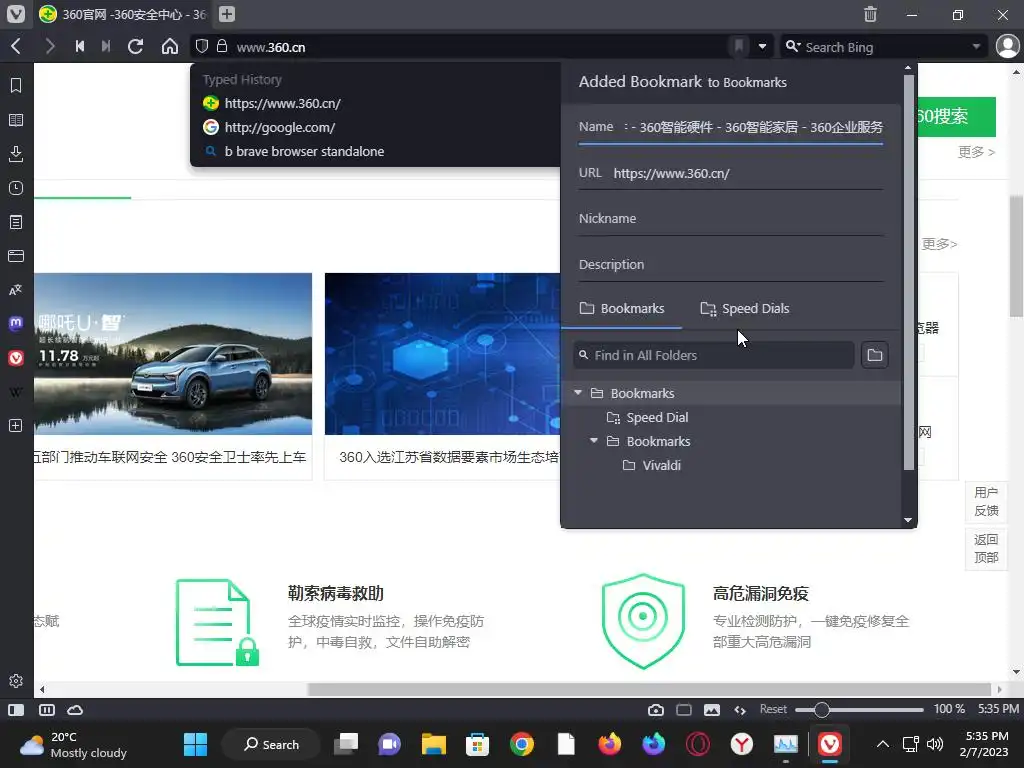Click the 返回顶部 back-to-top button
Screen dimensions: 1024x768
coord(985,549)
